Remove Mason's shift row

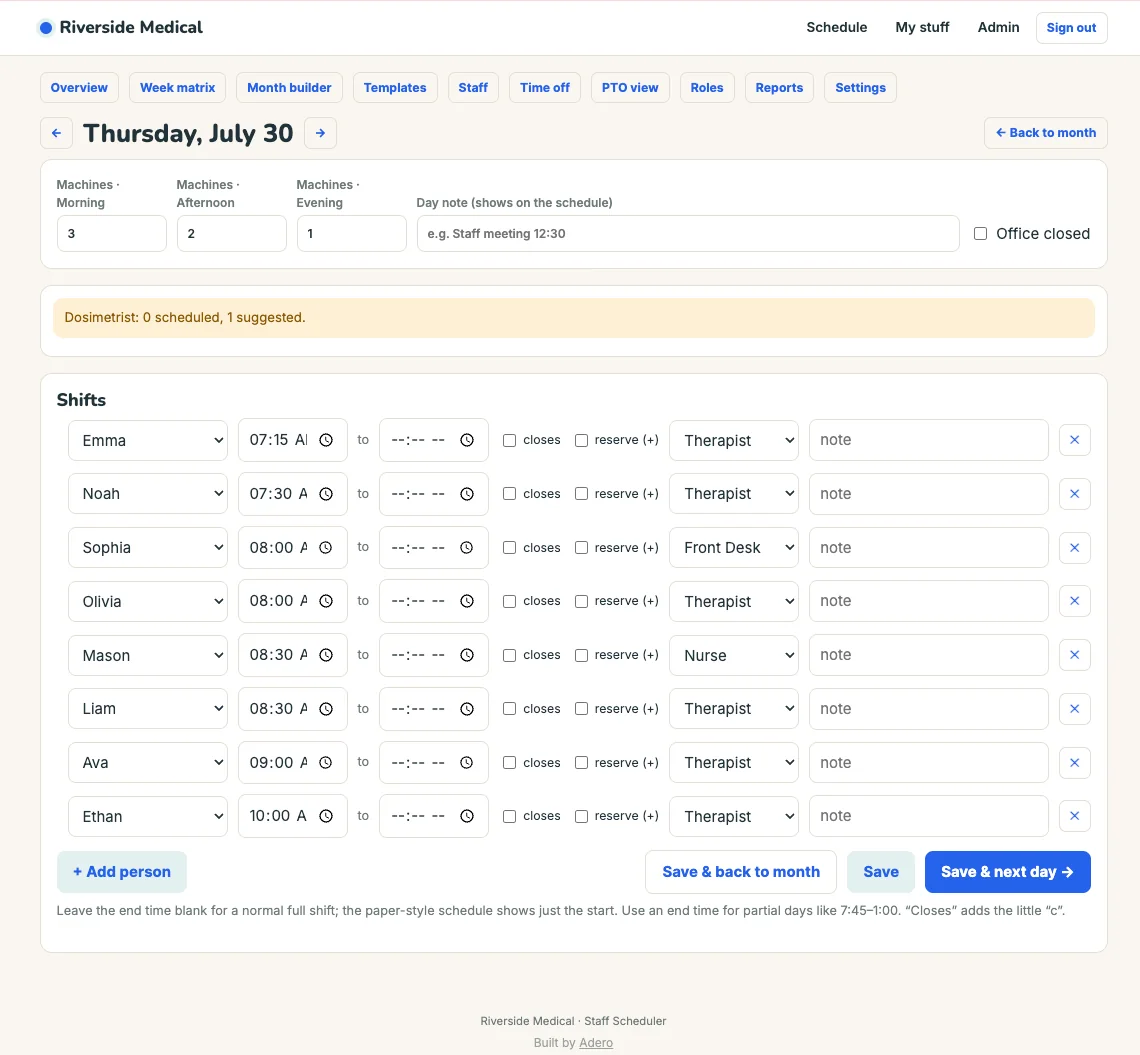1075,655
